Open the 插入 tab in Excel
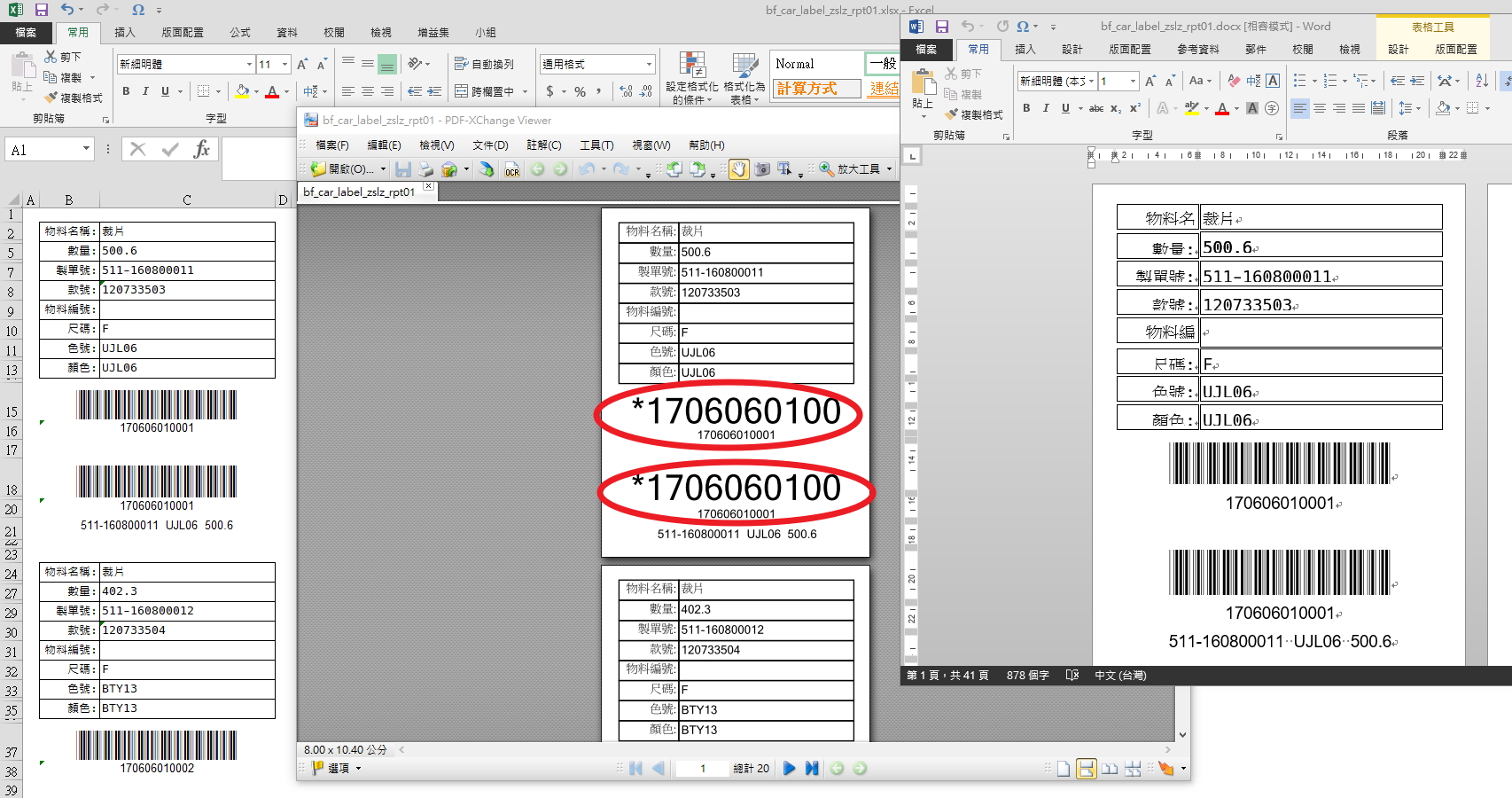 pos(125,33)
